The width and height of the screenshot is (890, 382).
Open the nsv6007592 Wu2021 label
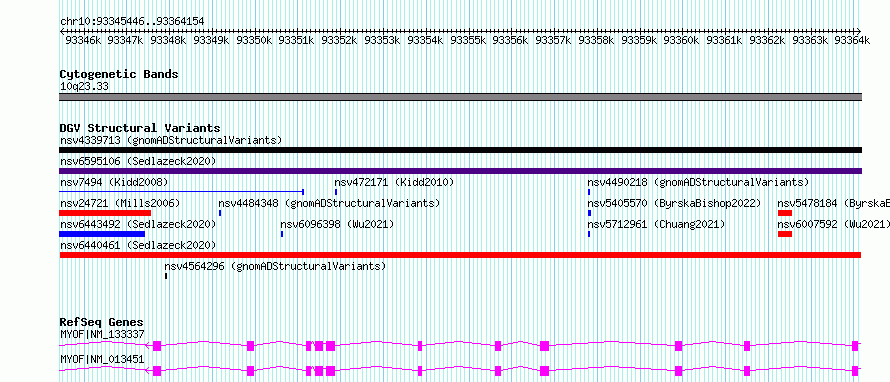click(x=833, y=224)
